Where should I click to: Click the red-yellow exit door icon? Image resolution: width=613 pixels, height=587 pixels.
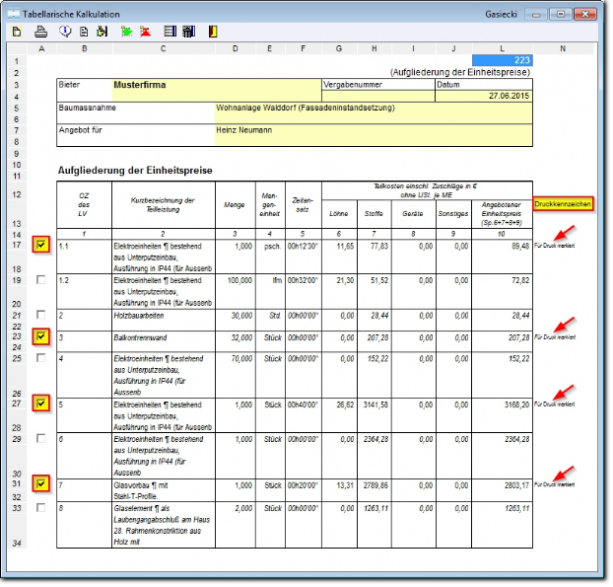click(x=213, y=32)
